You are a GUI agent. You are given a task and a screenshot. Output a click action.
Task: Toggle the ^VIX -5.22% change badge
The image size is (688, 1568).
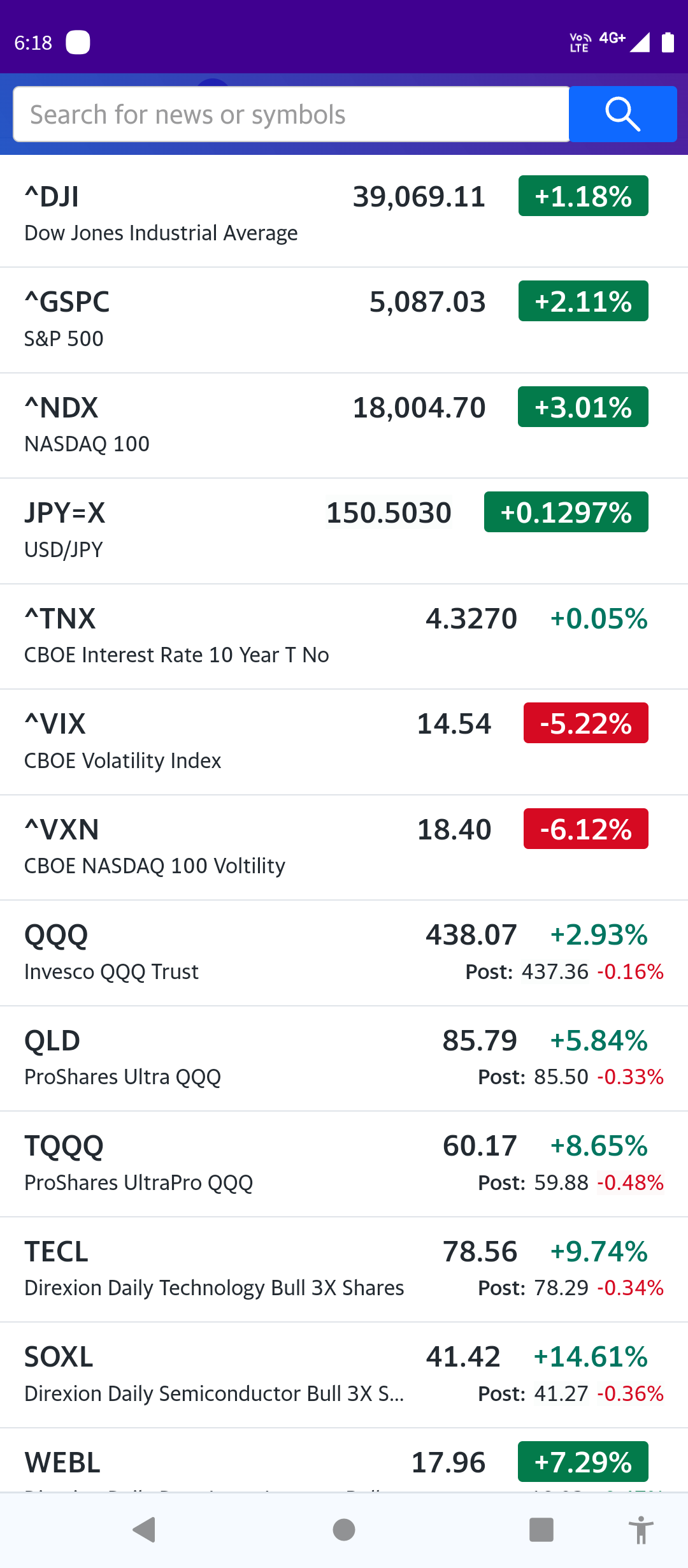coord(585,723)
